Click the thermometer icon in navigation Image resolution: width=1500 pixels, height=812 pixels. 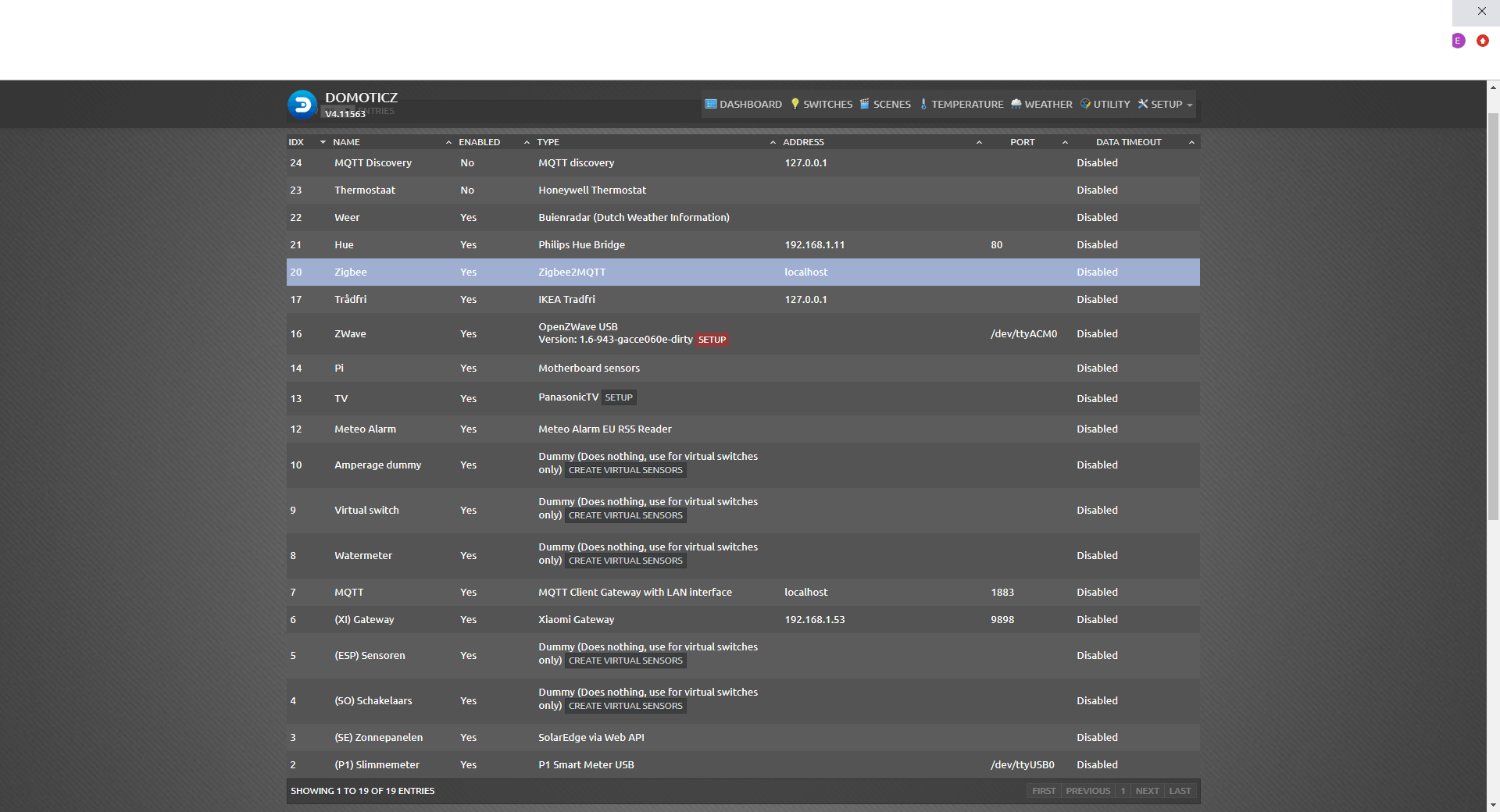point(923,104)
